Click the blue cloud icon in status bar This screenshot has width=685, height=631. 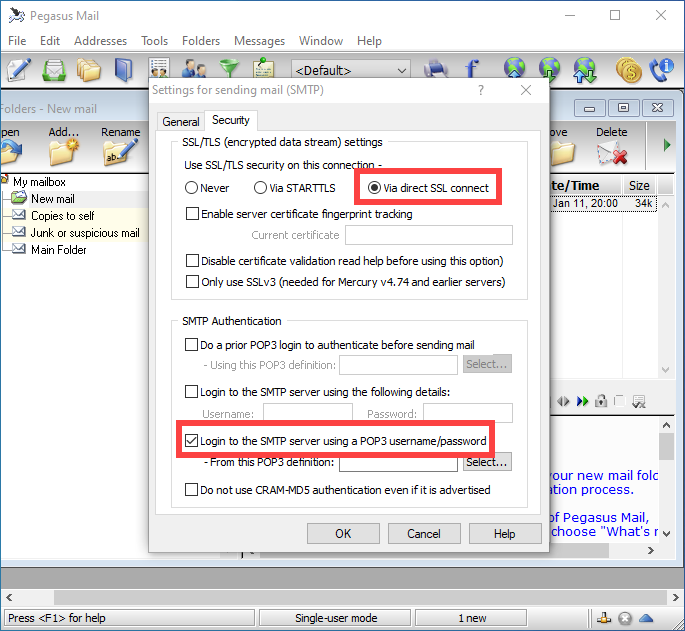(x=646, y=618)
